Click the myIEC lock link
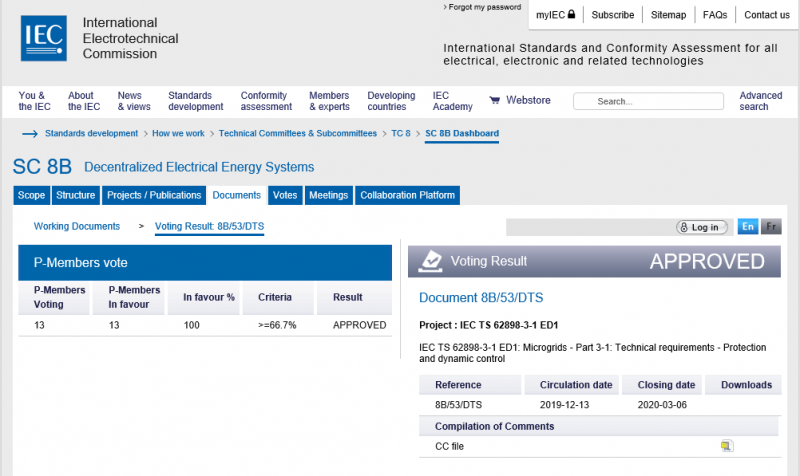800x476 pixels. tap(555, 15)
